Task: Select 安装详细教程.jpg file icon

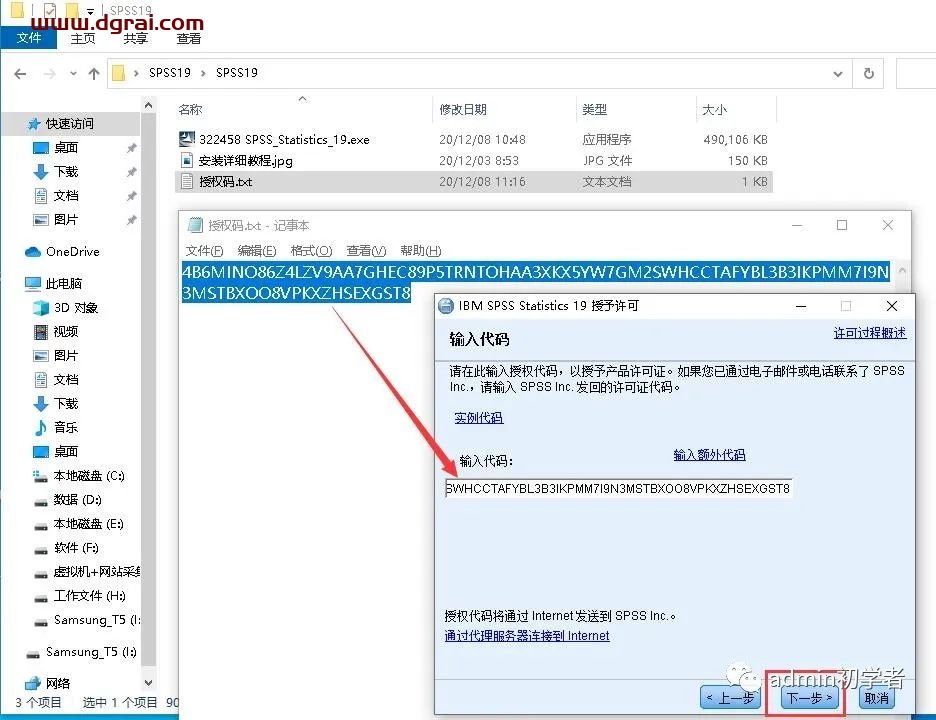Action: tap(187, 160)
